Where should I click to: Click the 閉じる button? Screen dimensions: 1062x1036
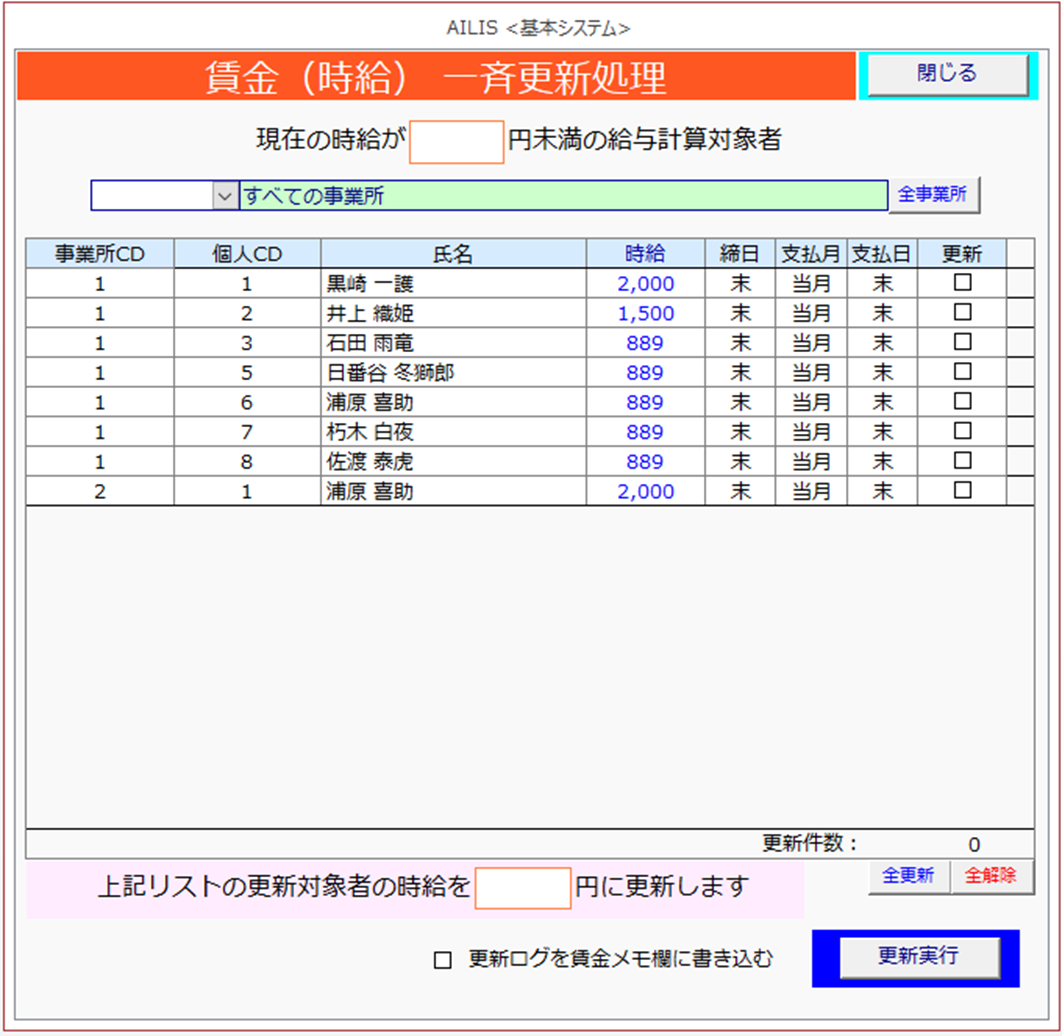click(946, 74)
